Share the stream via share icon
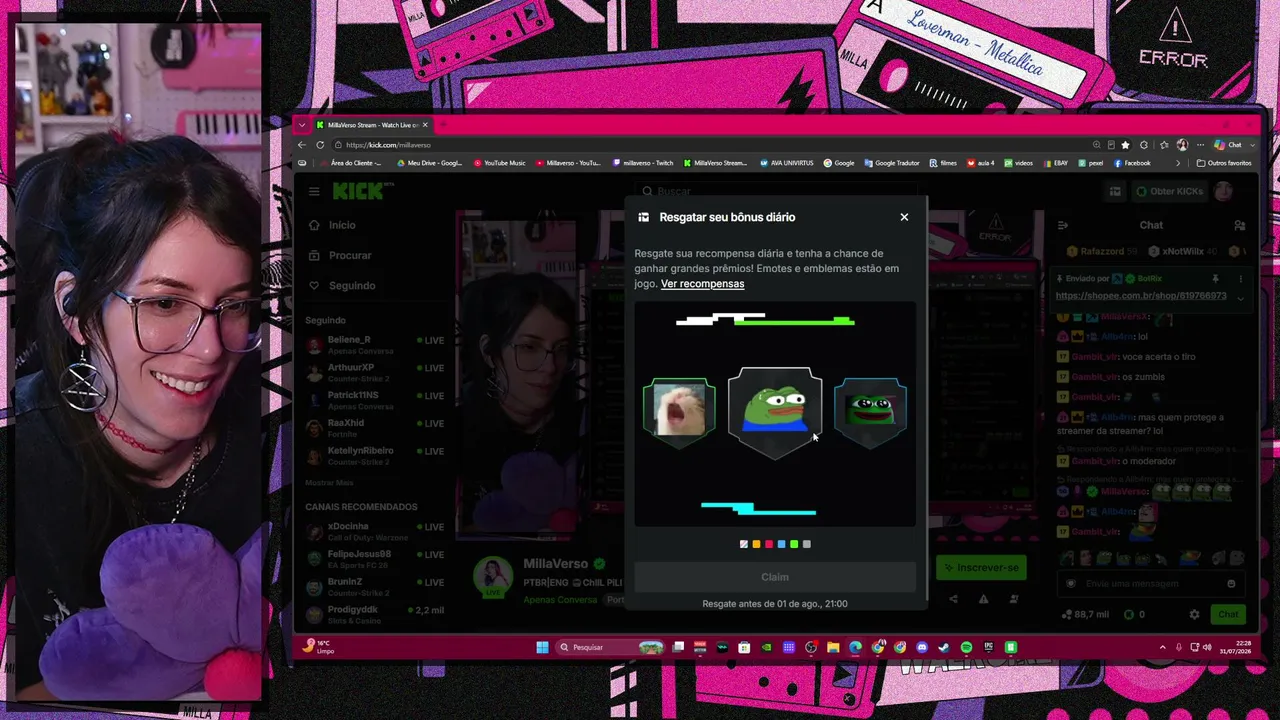This screenshot has width=1280, height=720. coord(953,599)
